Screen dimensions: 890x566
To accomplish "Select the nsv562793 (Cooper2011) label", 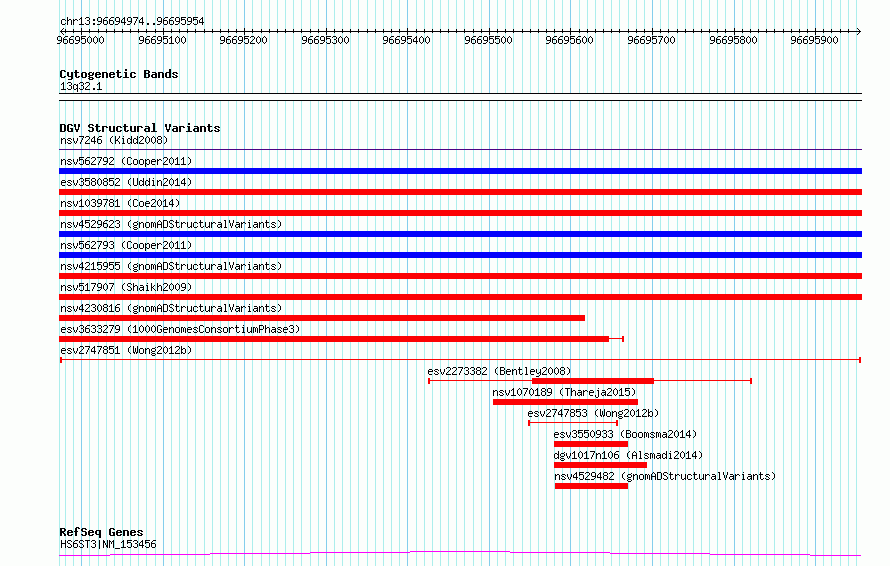I will (x=126, y=245).
